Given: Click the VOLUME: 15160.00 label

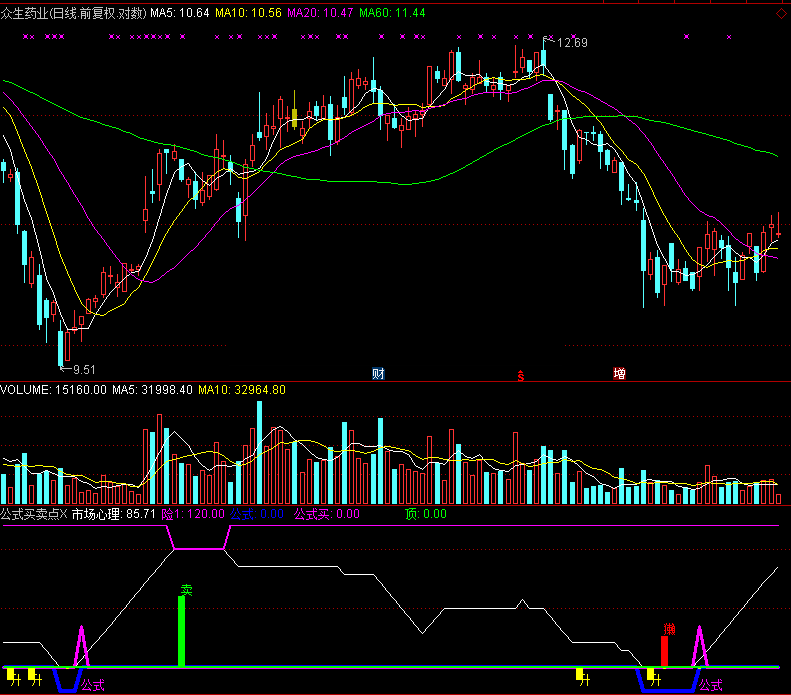Looking at the screenshot, I should coord(53,390).
